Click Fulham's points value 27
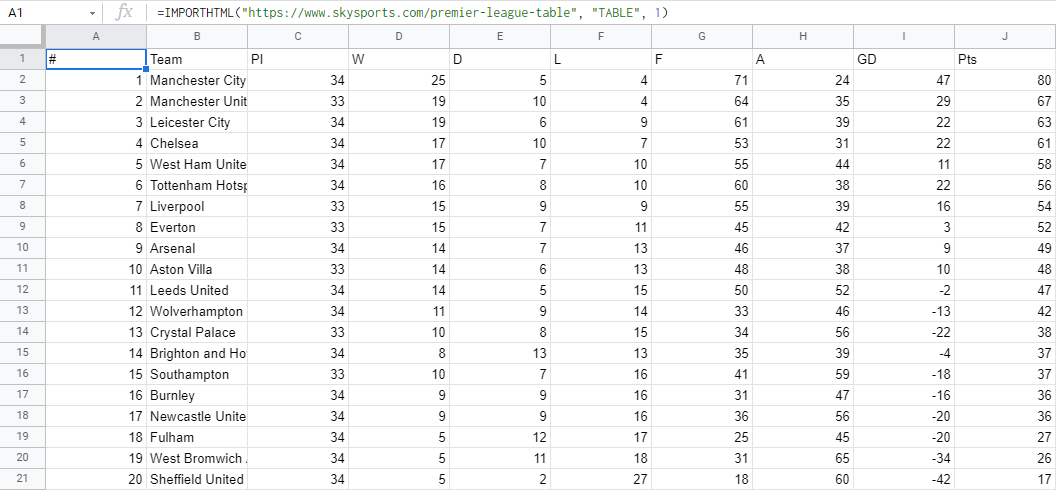Viewport: 1056px width, 490px height. pyautogui.click(x=1005, y=437)
